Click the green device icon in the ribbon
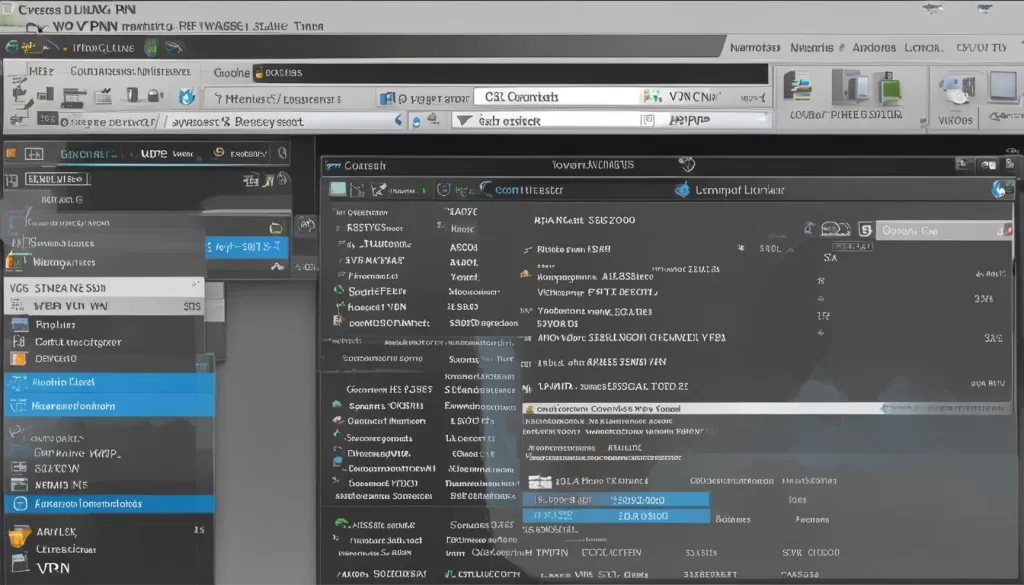This screenshot has width=1024, height=585. (891, 90)
